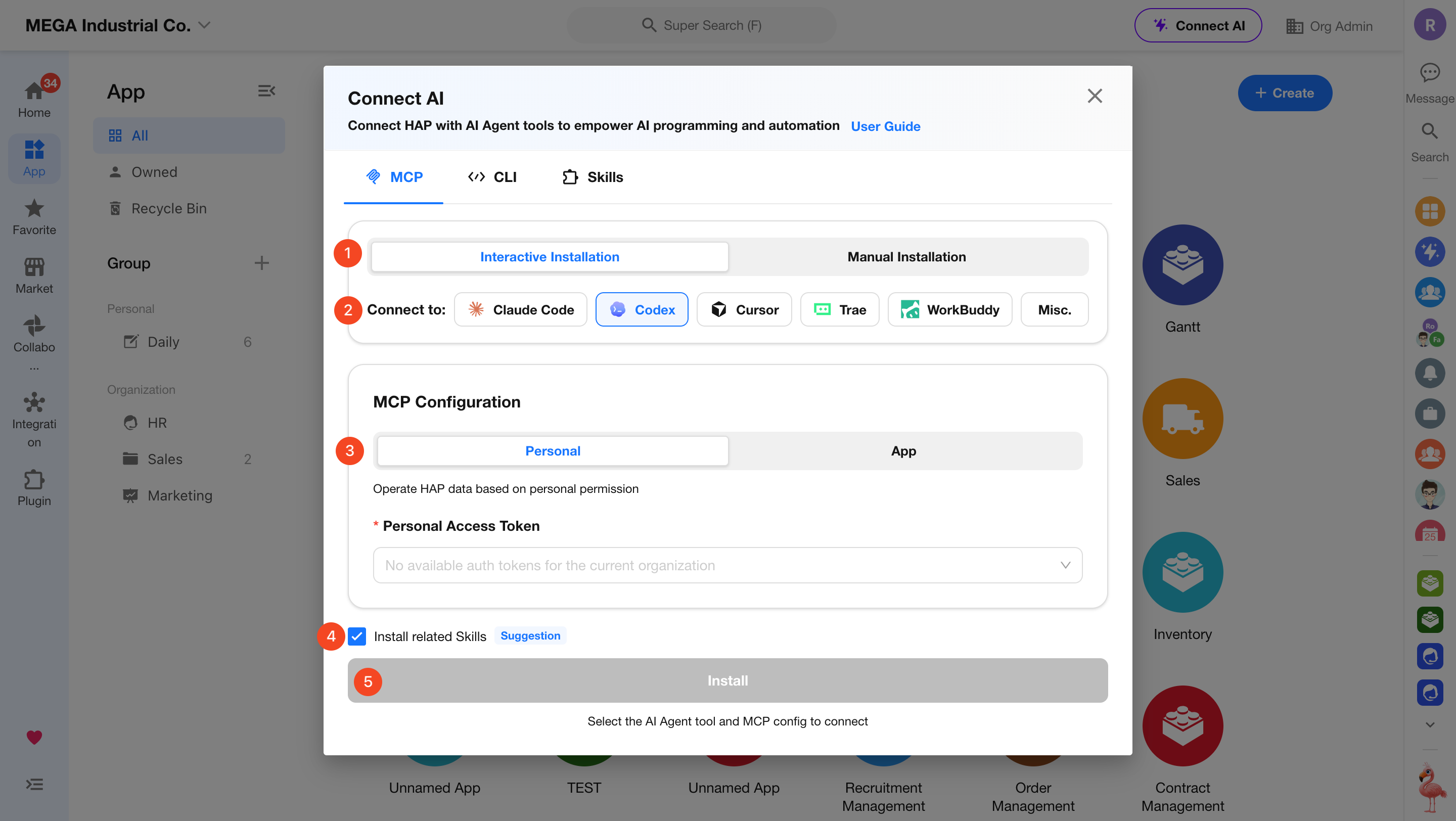Switch to the Skills tab
Image resolution: width=1456 pixels, height=821 pixels.
coord(593,177)
